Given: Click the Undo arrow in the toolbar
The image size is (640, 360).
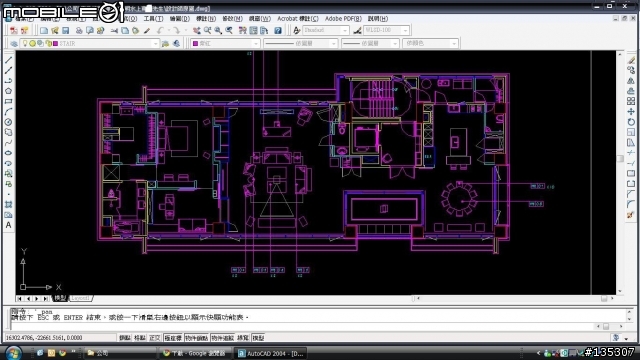Looking at the screenshot, I should (160, 31).
